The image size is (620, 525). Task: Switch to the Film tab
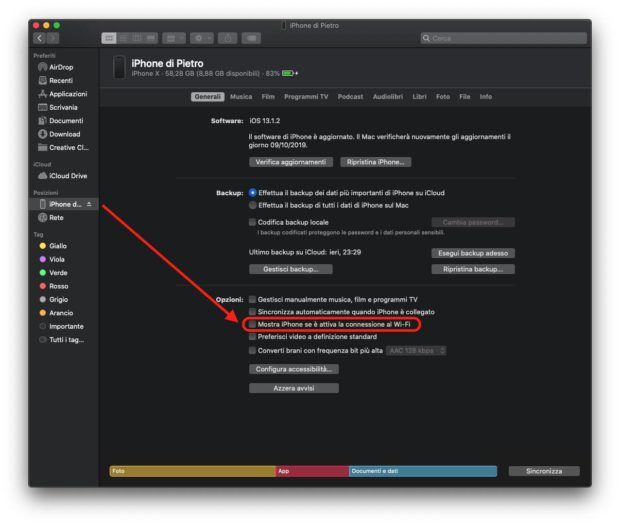tap(268, 97)
